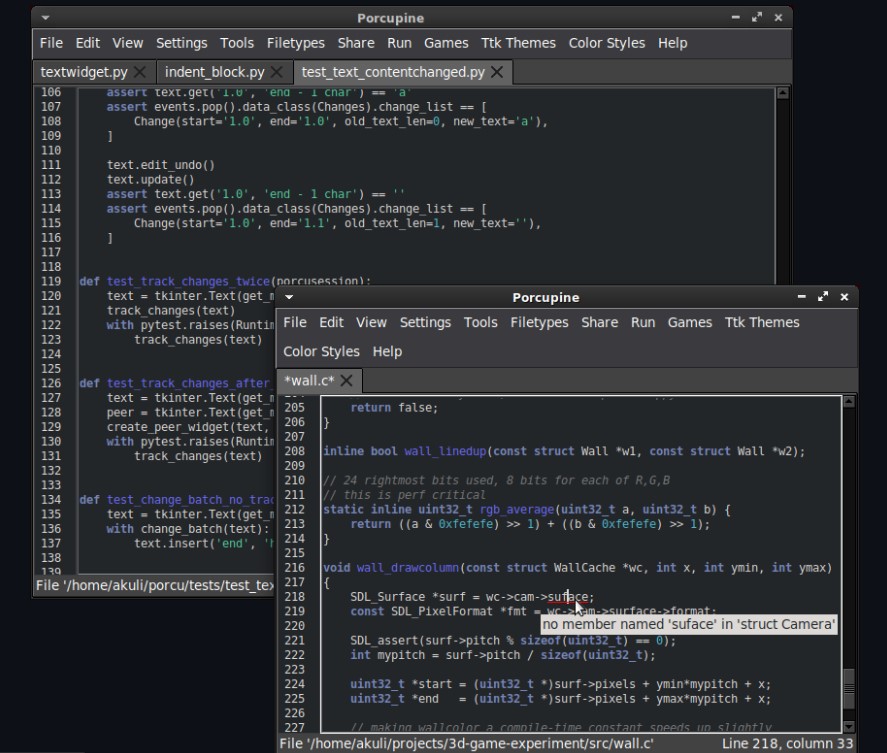Click the back window status bar file path
Viewport: 887px width, 753px height.
(154, 585)
